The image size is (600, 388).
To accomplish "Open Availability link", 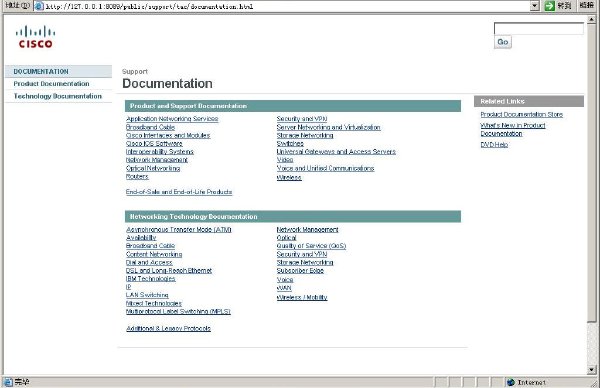I will click(x=141, y=238).
